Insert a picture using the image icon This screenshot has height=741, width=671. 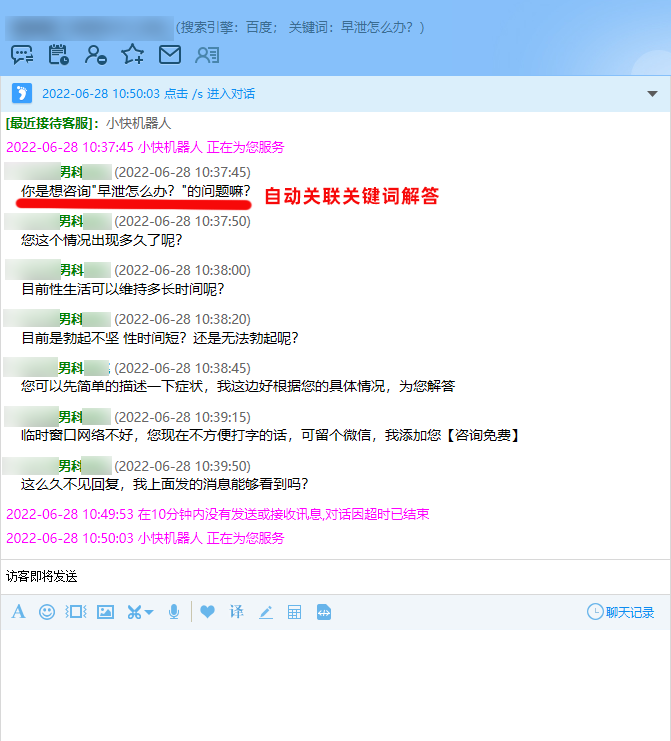coord(105,612)
